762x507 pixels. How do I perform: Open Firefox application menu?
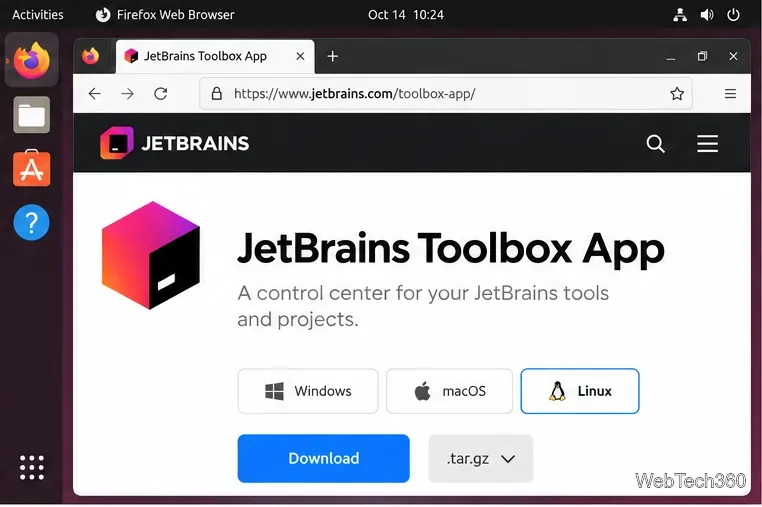pyautogui.click(x=730, y=93)
